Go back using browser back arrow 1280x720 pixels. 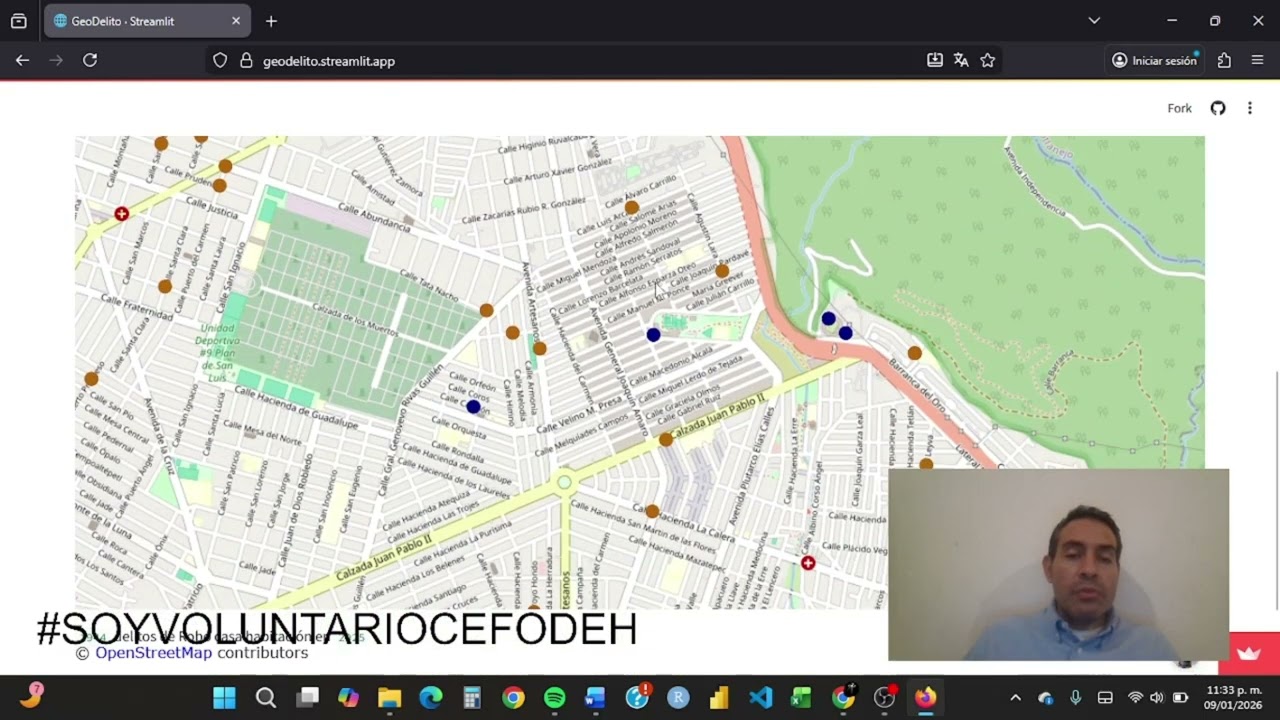pyautogui.click(x=22, y=60)
